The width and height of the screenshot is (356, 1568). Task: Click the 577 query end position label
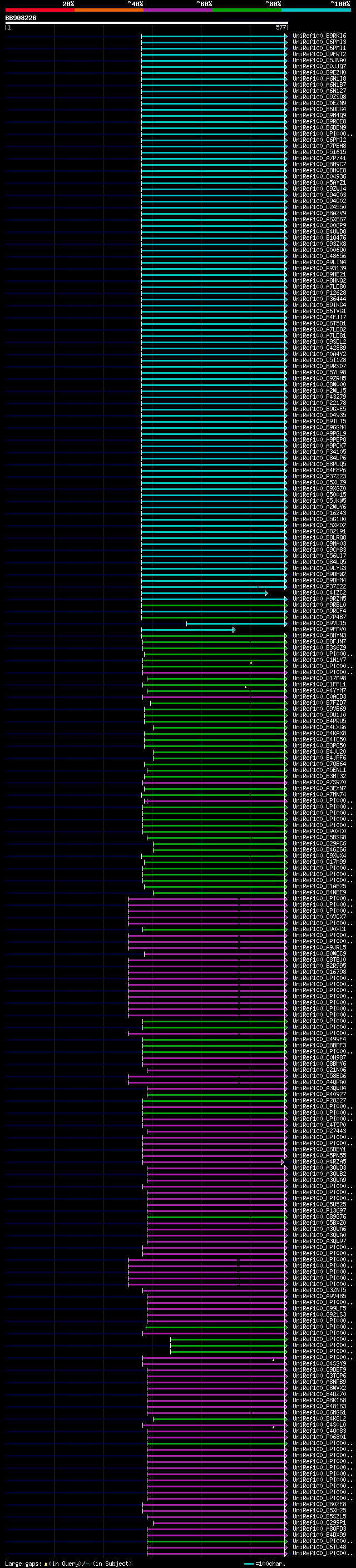(280, 27)
